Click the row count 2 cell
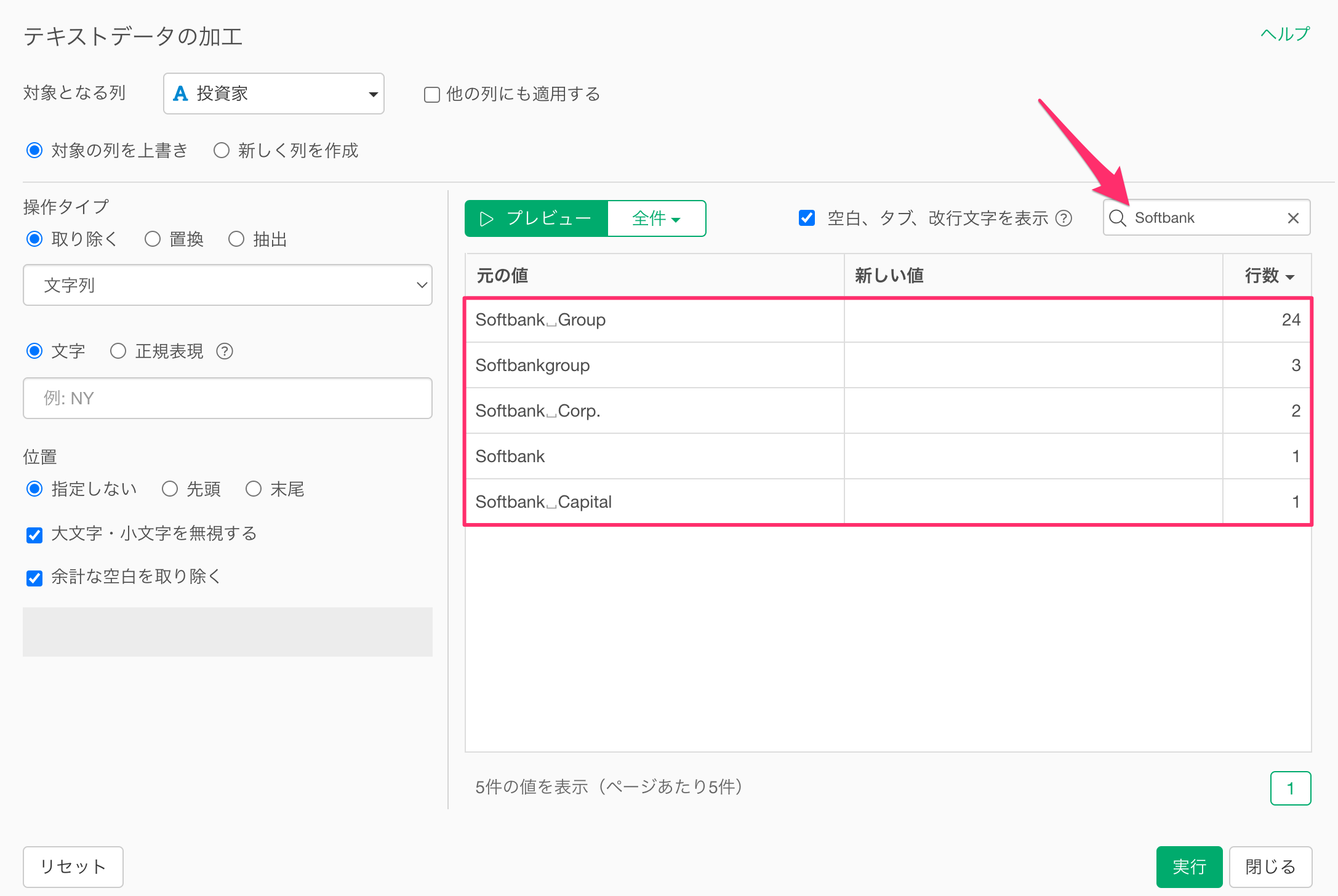 (x=1267, y=411)
